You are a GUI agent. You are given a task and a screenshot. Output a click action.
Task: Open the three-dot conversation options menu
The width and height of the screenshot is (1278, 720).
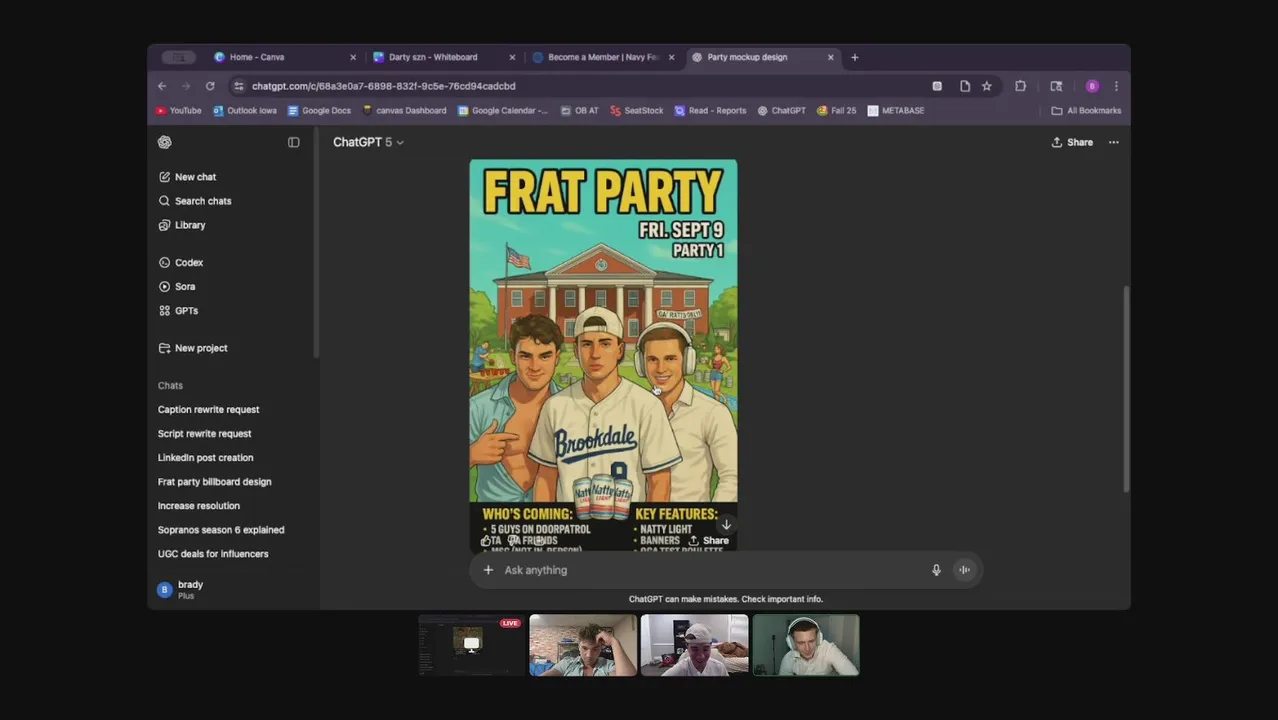[1114, 142]
